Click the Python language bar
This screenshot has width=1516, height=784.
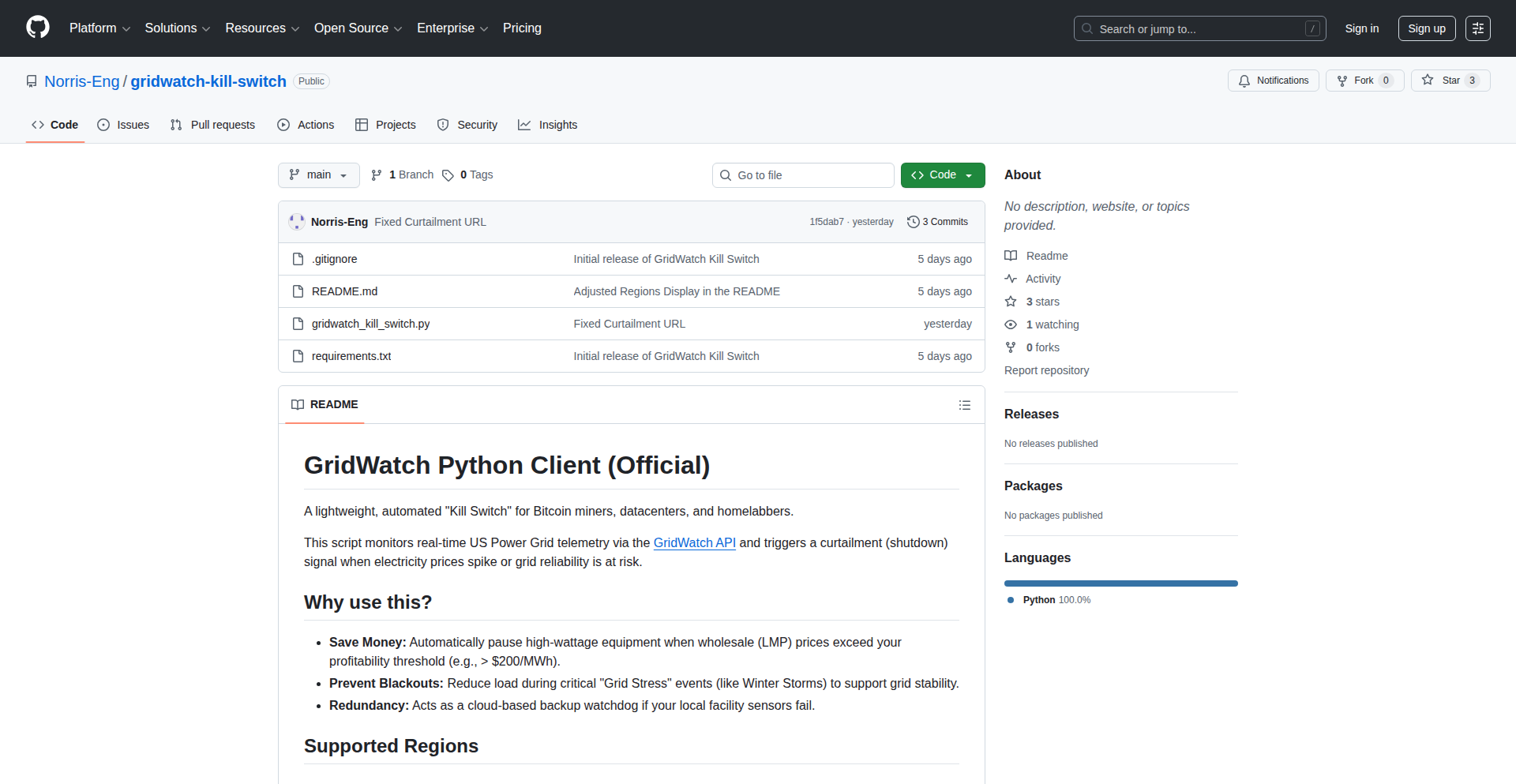(1120, 583)
